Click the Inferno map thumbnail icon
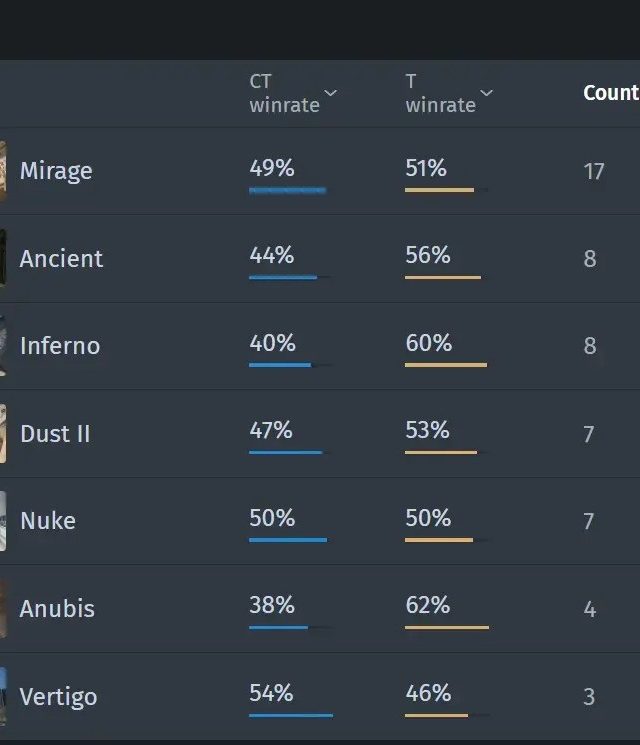Viewport: 640px width, 745px height. point(3,346)
